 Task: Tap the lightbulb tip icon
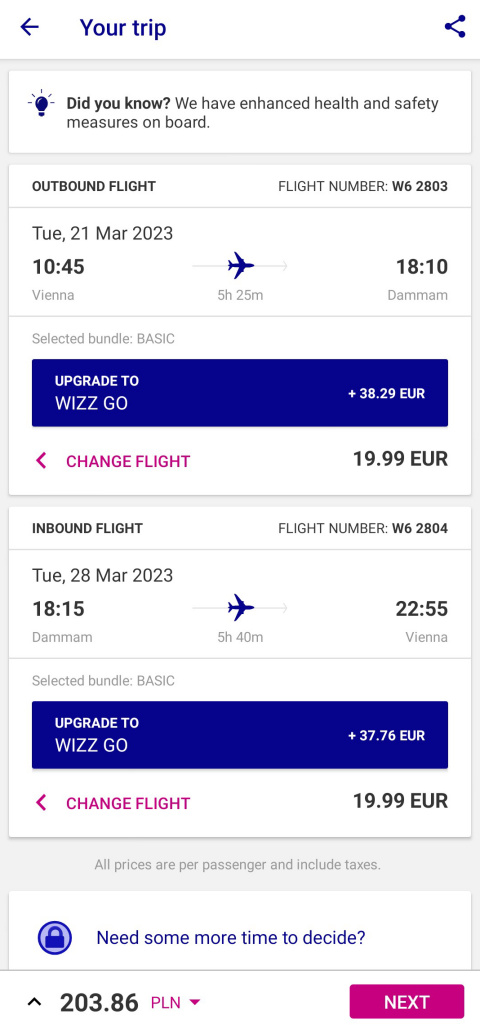point(41,104)
